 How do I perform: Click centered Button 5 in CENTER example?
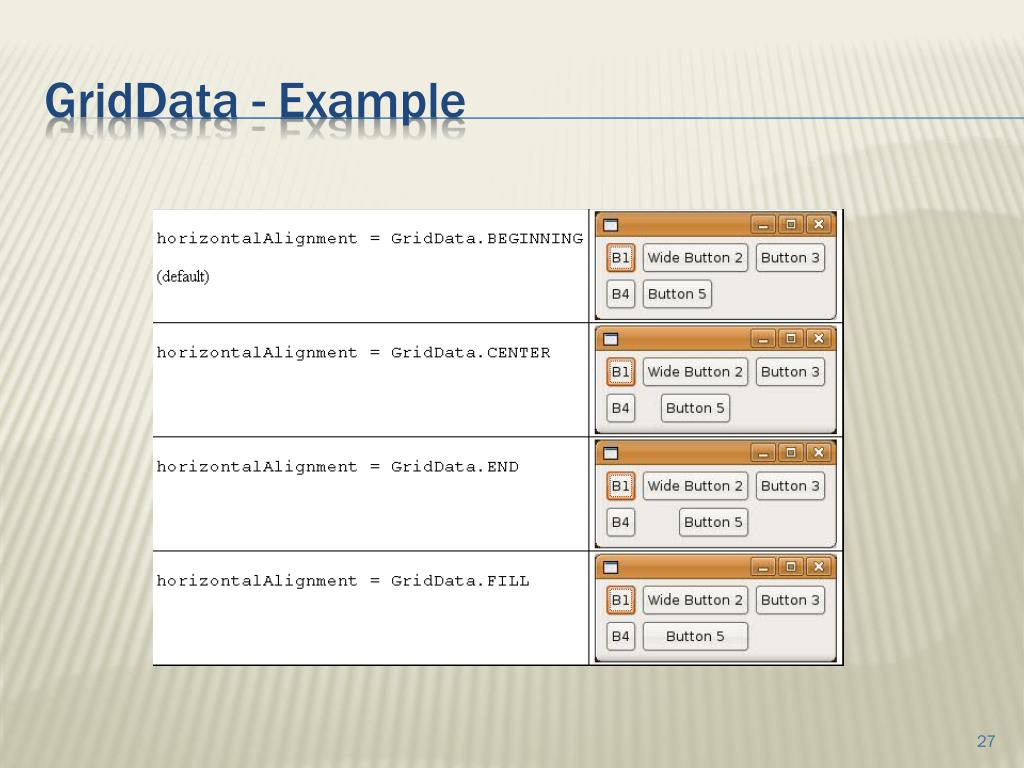point(696,408)
